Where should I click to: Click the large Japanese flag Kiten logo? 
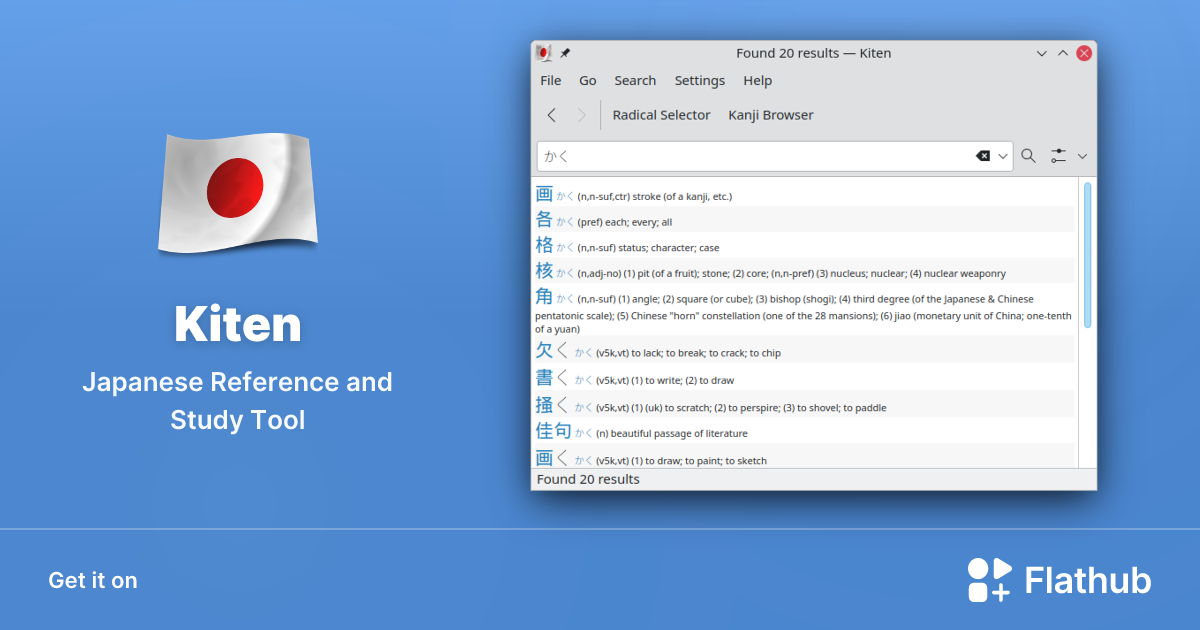(x=237, y=190)
